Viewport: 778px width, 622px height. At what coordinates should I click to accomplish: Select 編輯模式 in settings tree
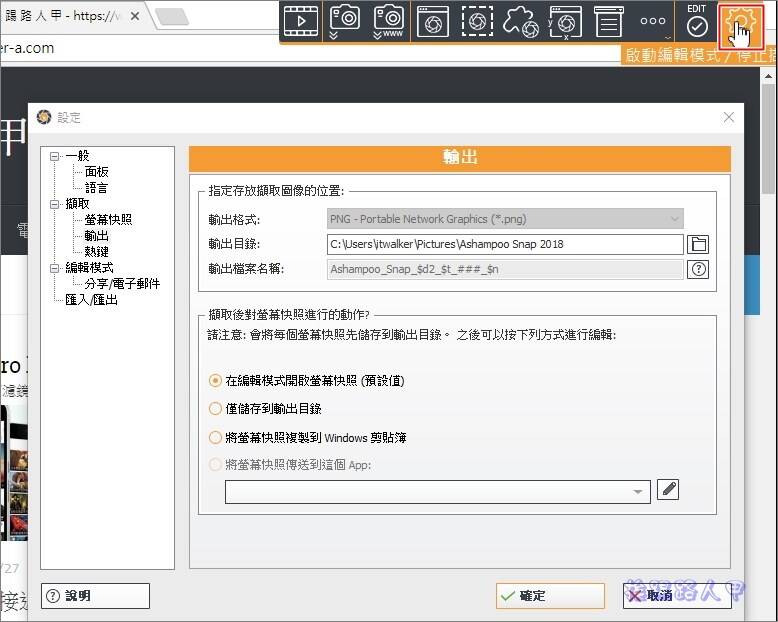tap(89, 268)
